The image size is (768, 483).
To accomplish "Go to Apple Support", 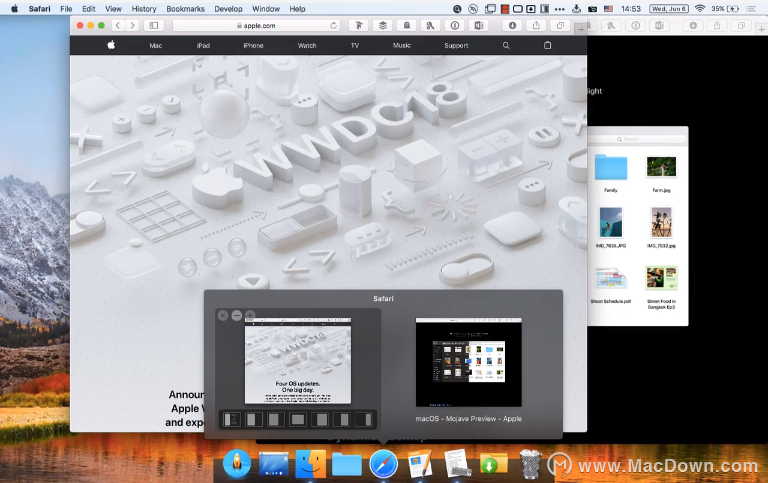I will (x=456, y=46).
